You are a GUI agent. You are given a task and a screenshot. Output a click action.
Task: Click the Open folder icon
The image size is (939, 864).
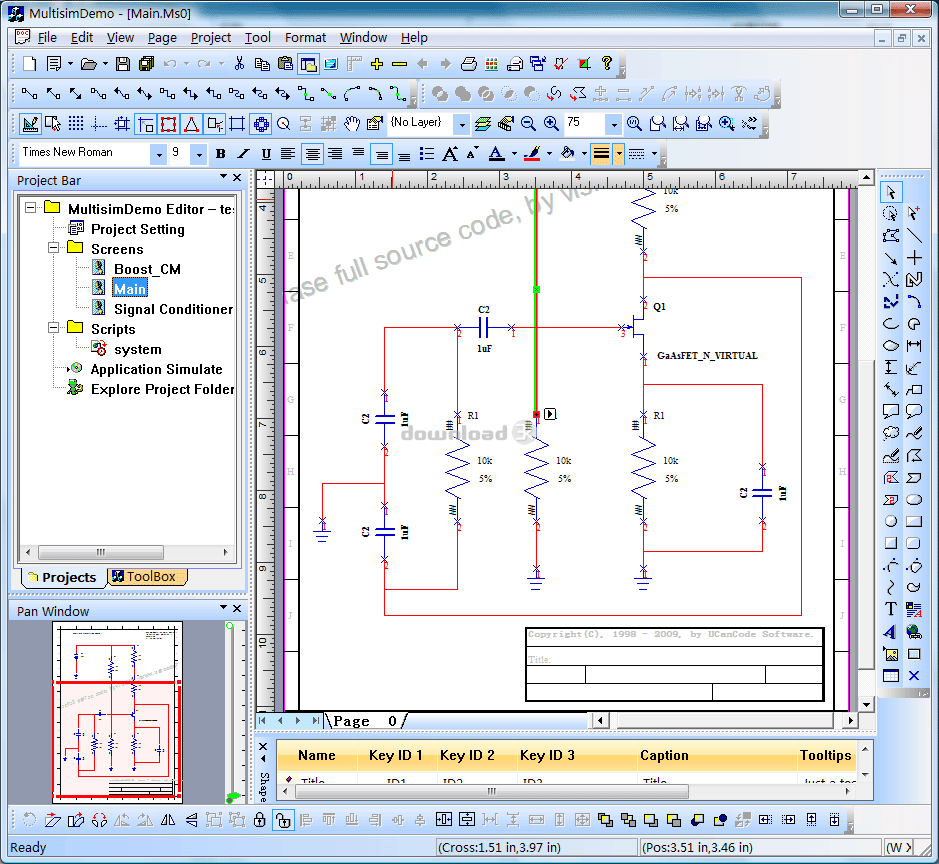pos(89,64)
